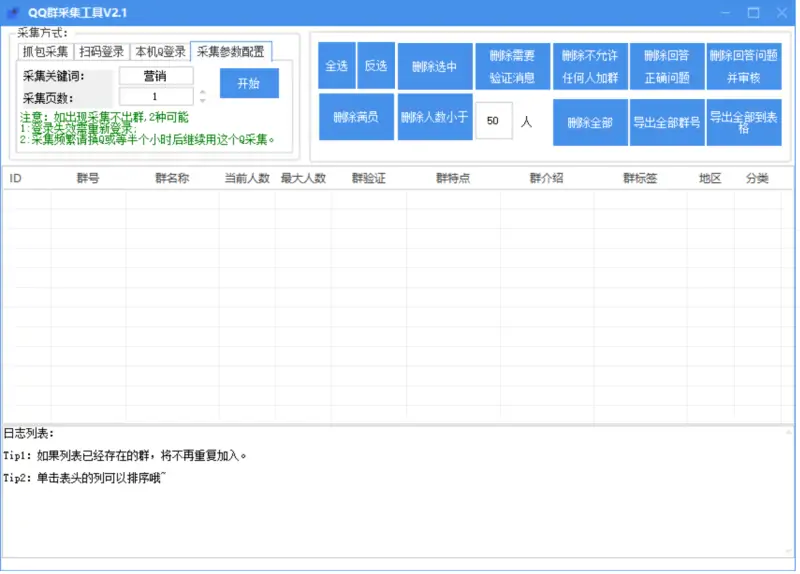Switch to the 抓包采集 tab
800x574 pixels.
point(45,52)
